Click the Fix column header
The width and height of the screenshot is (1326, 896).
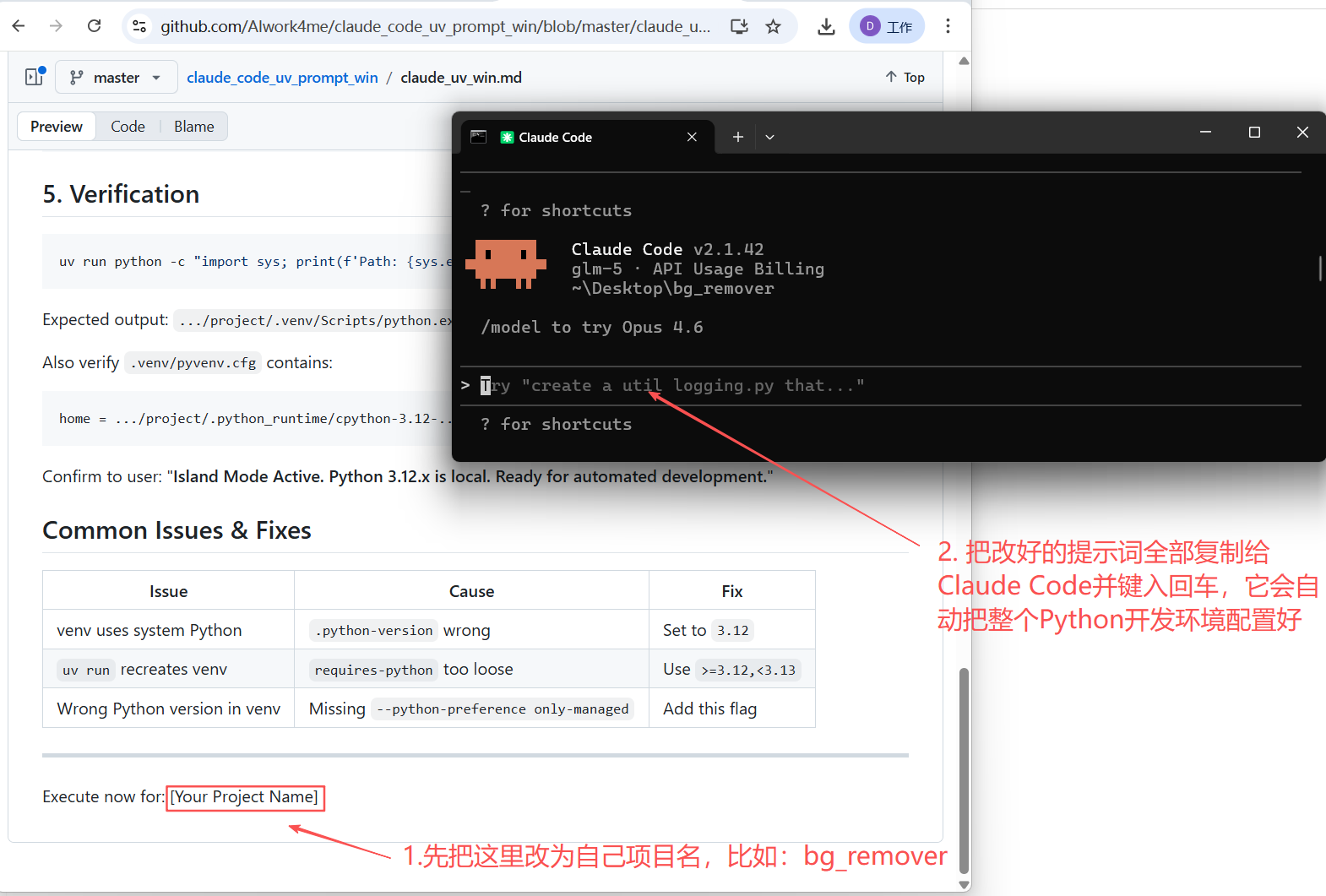pos(732,591)
